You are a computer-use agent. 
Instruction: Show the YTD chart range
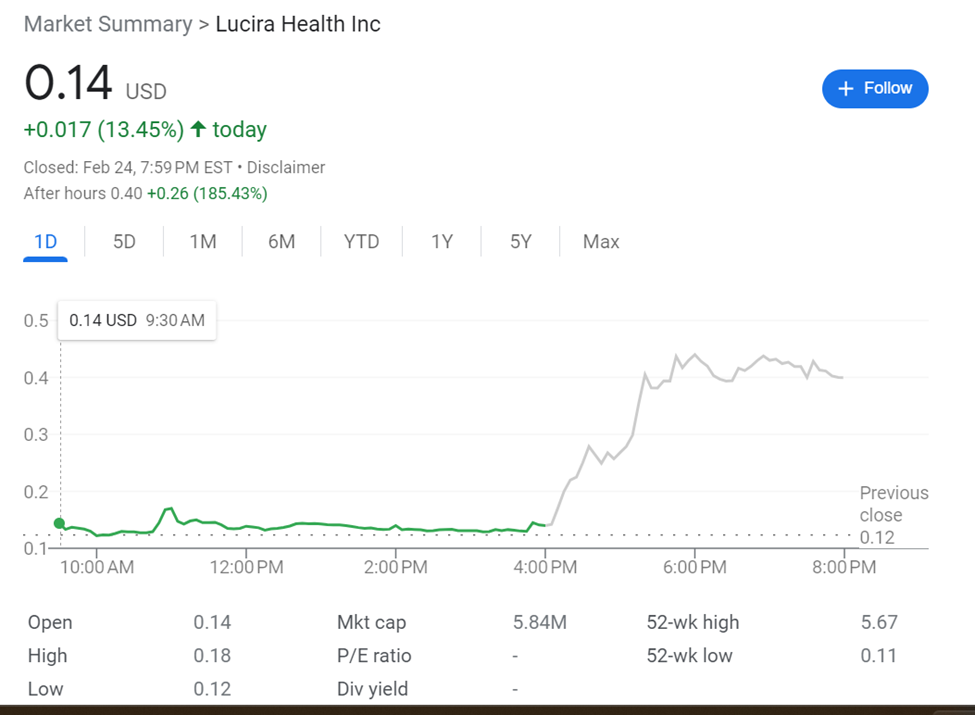pyautogui.click(x=361, y=241)
